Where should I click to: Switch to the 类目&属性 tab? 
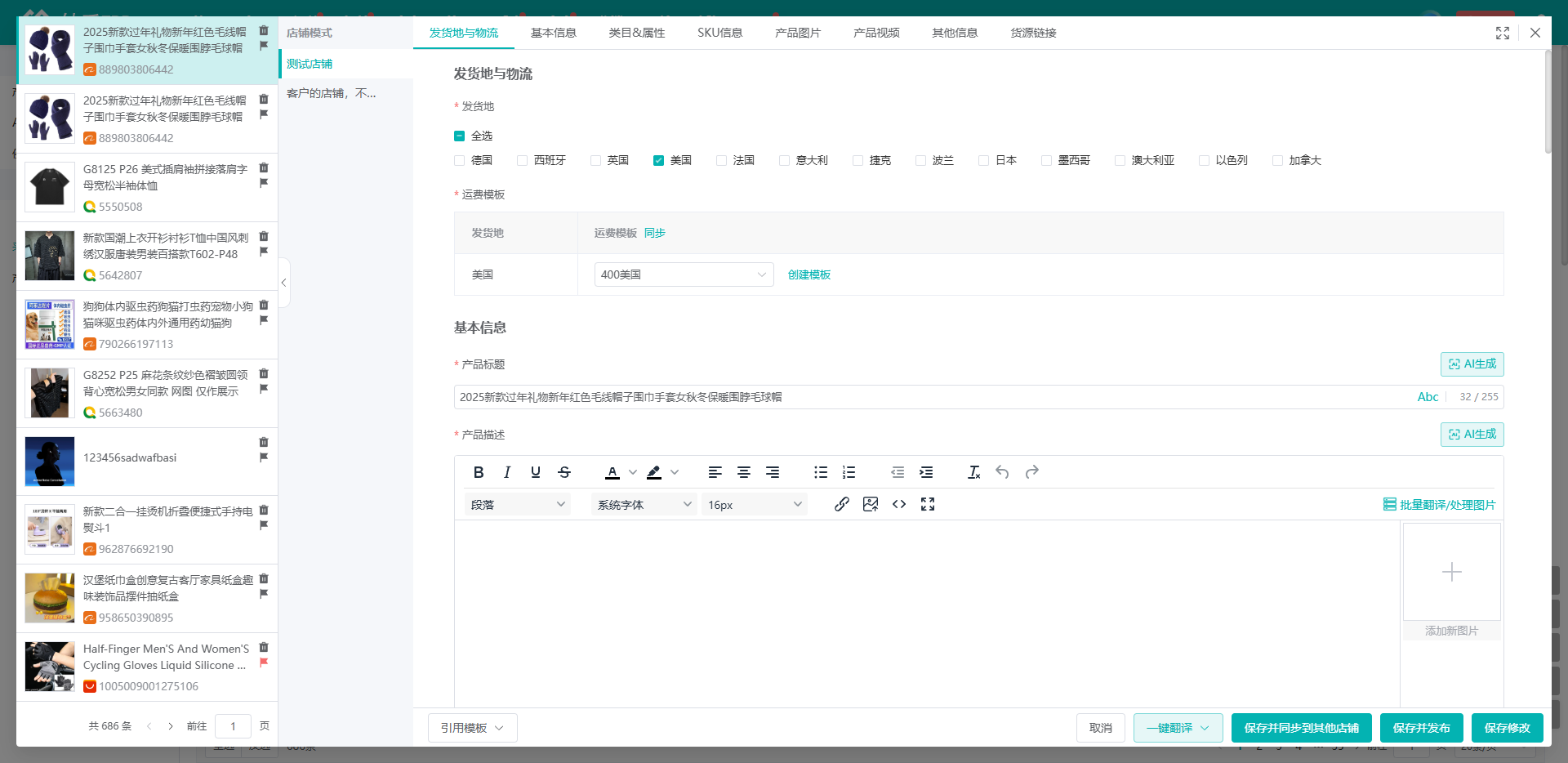point(637,33)
